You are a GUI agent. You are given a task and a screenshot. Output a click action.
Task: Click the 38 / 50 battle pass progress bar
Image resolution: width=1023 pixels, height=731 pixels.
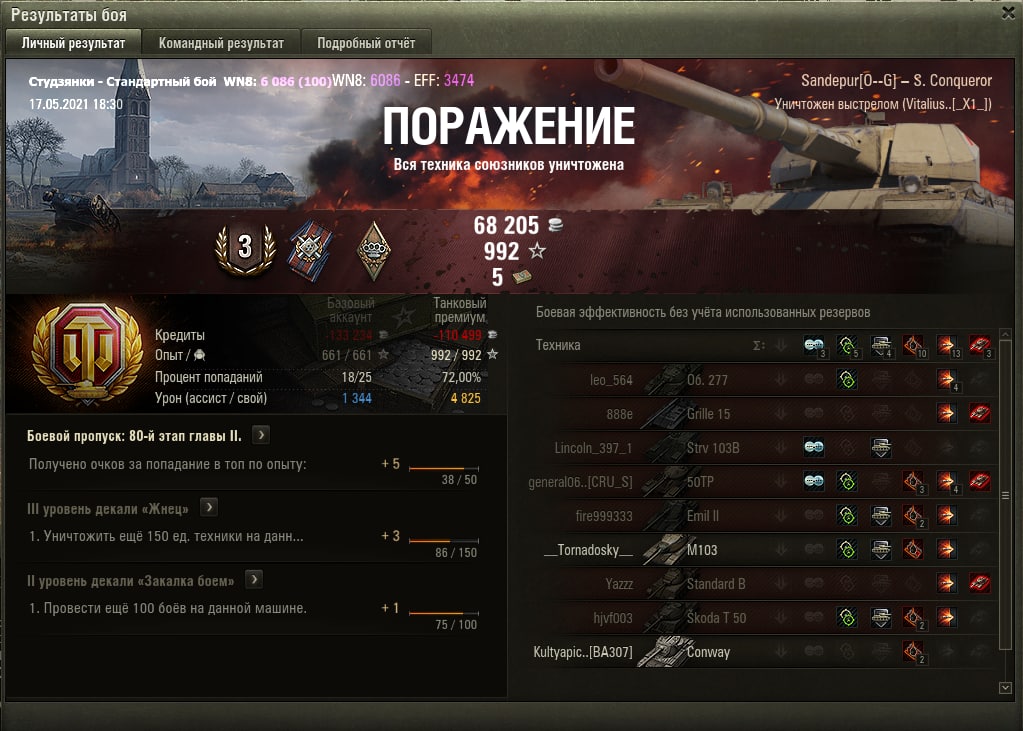click(x=444, y=468)
